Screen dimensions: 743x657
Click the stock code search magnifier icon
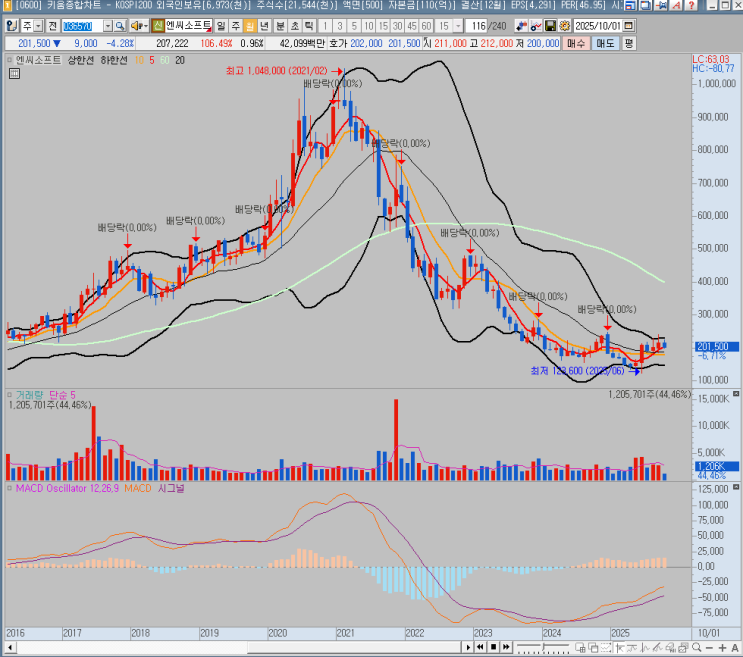coord(120,26)
